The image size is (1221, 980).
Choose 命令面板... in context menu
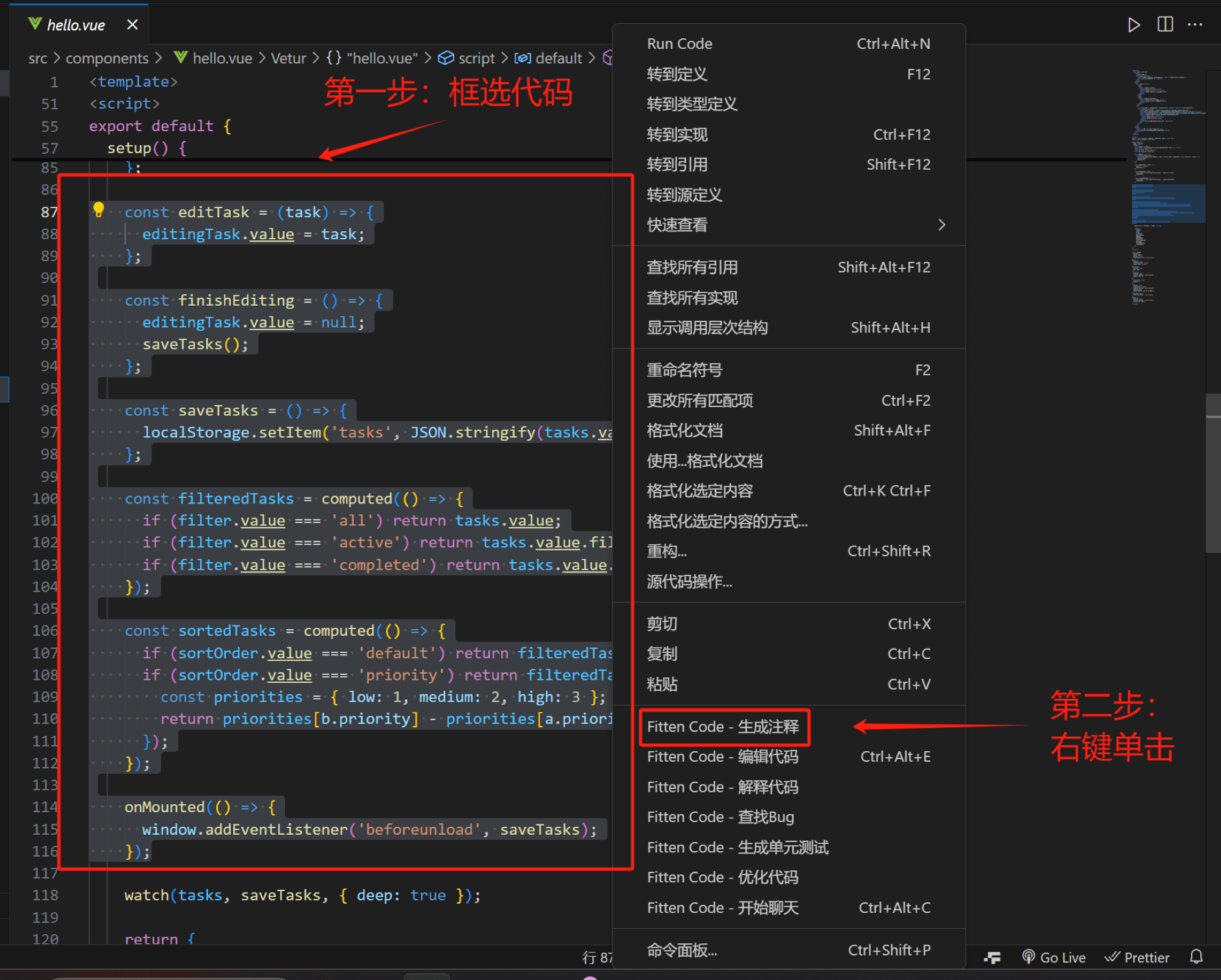point(789,950)
